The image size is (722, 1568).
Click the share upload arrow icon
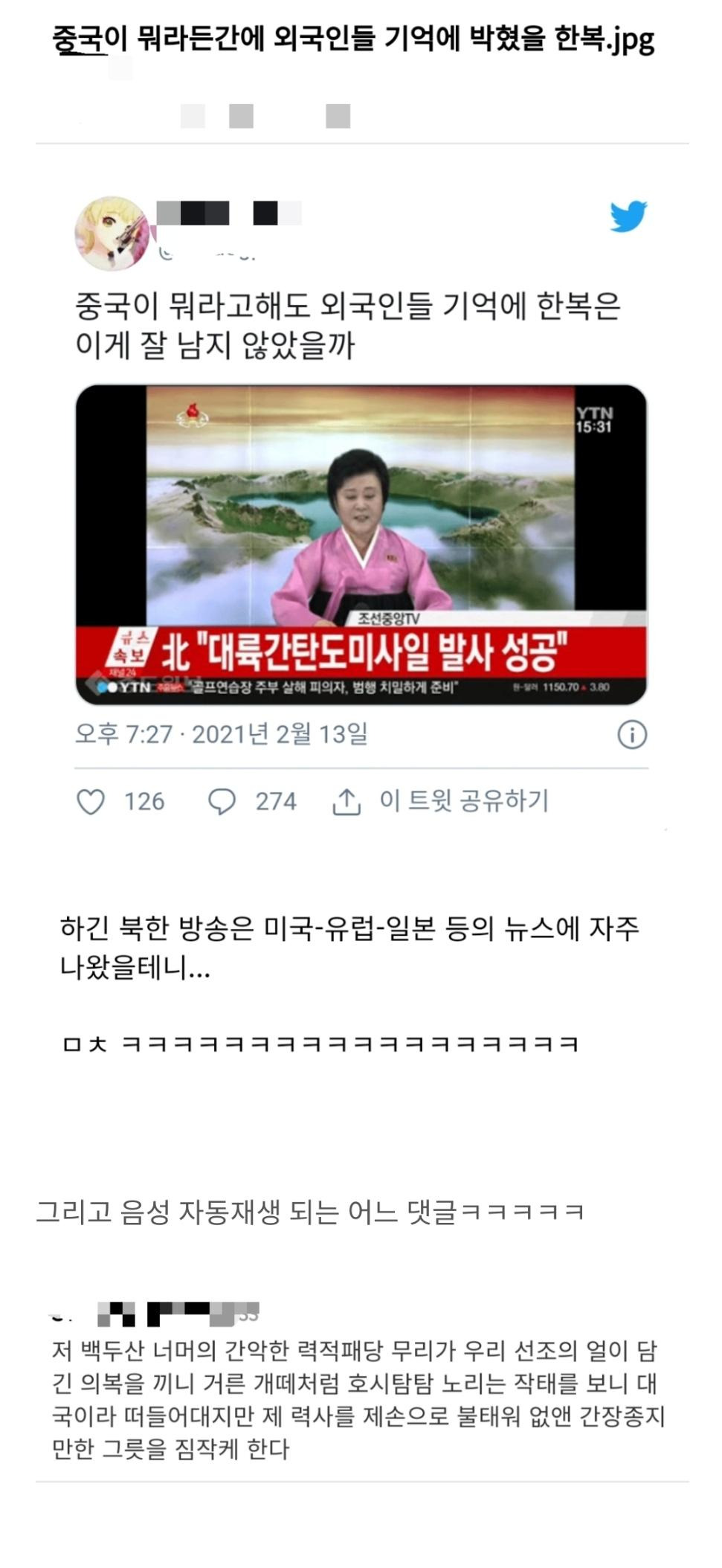pyautogui.click(x=346, y=802)
